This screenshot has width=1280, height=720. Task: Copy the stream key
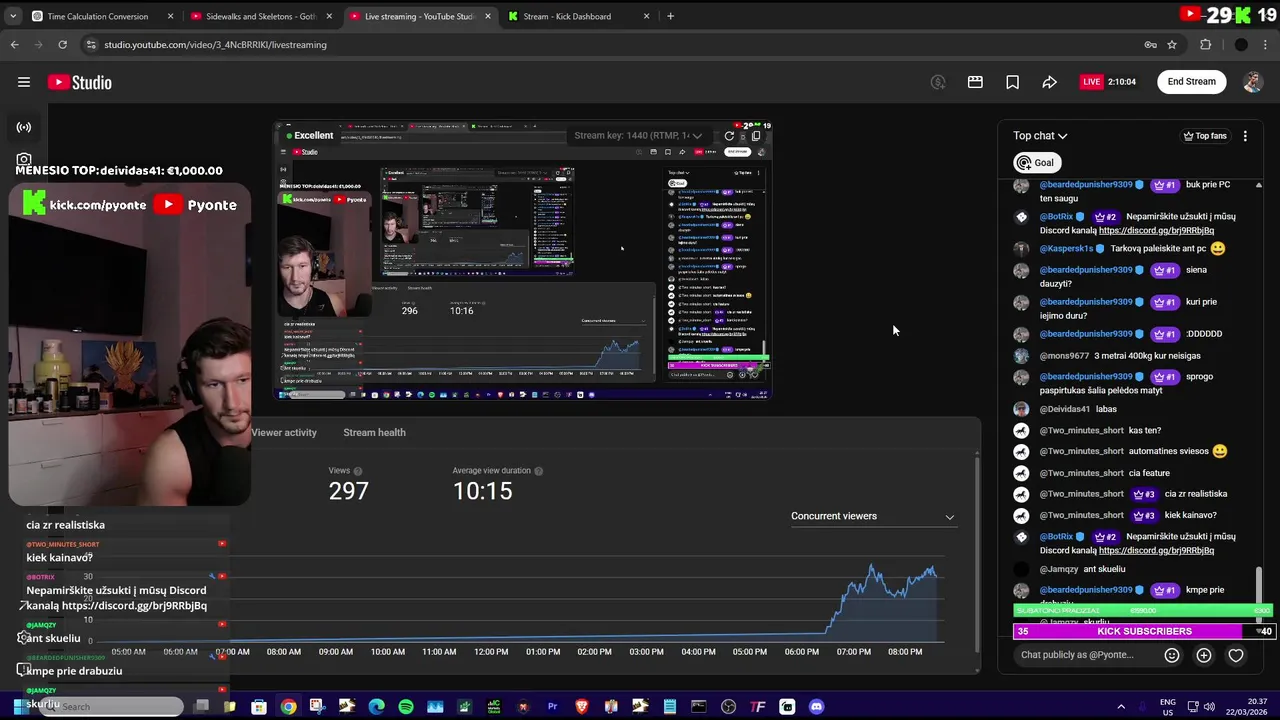(756, 136)
